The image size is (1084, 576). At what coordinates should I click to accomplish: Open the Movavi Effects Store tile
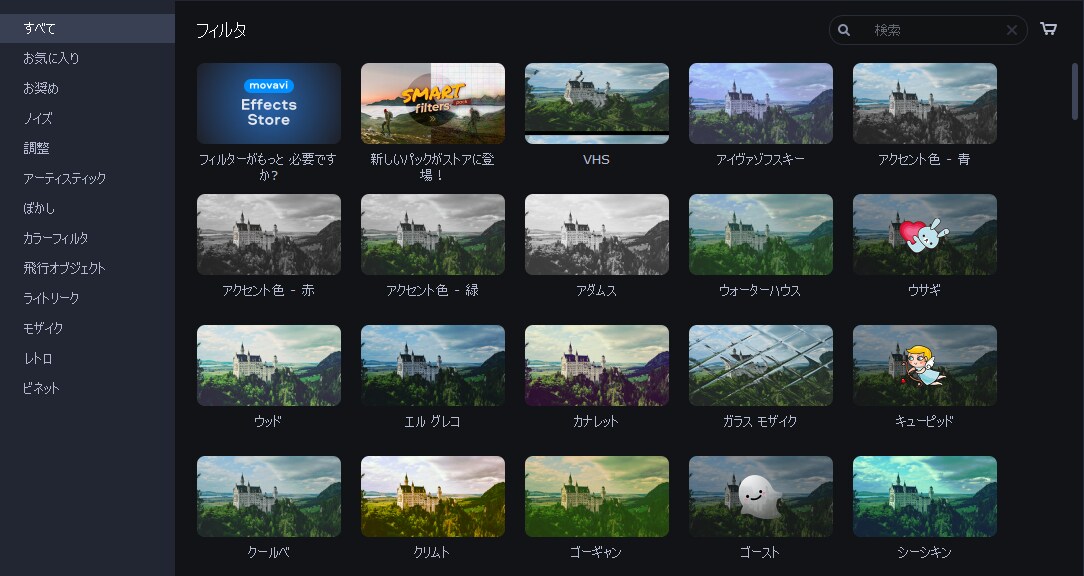[269, 103]
